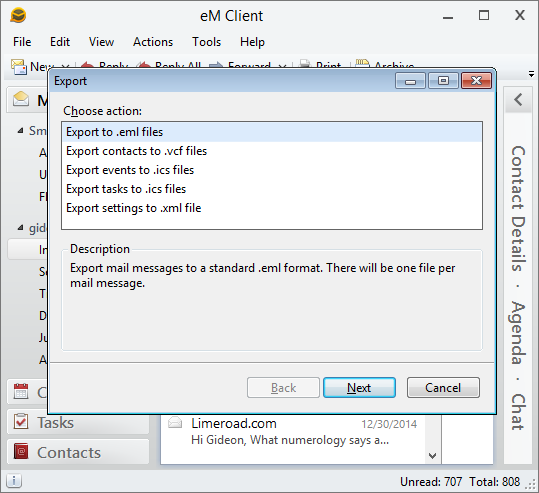Click the Next button
The image size is (539, 493).
[x=359, y=387]
